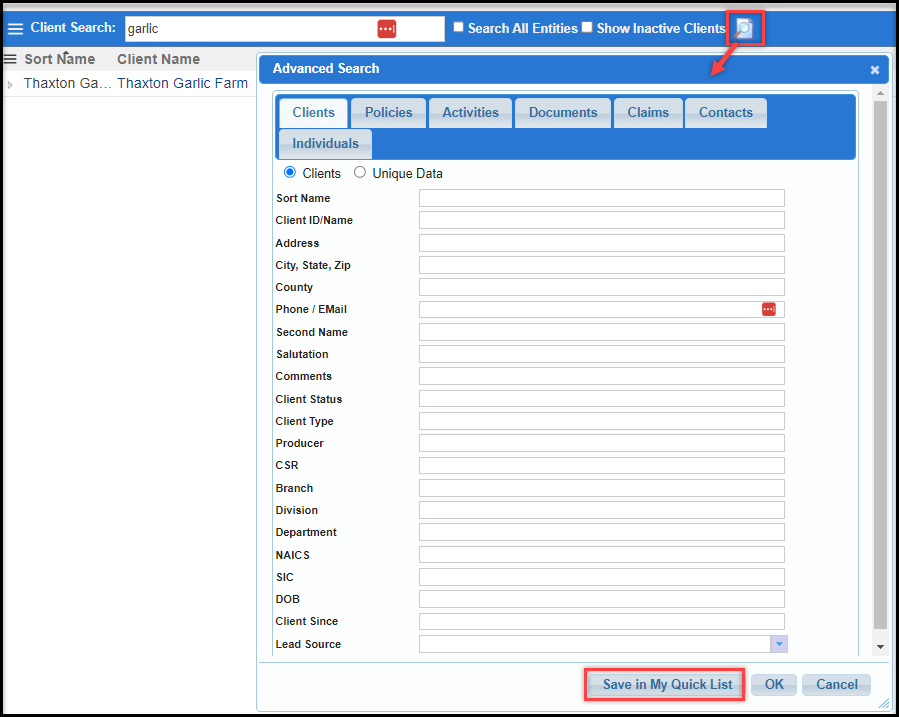
Task: Open the Contacts tab
Action: (x=725, y=112)
